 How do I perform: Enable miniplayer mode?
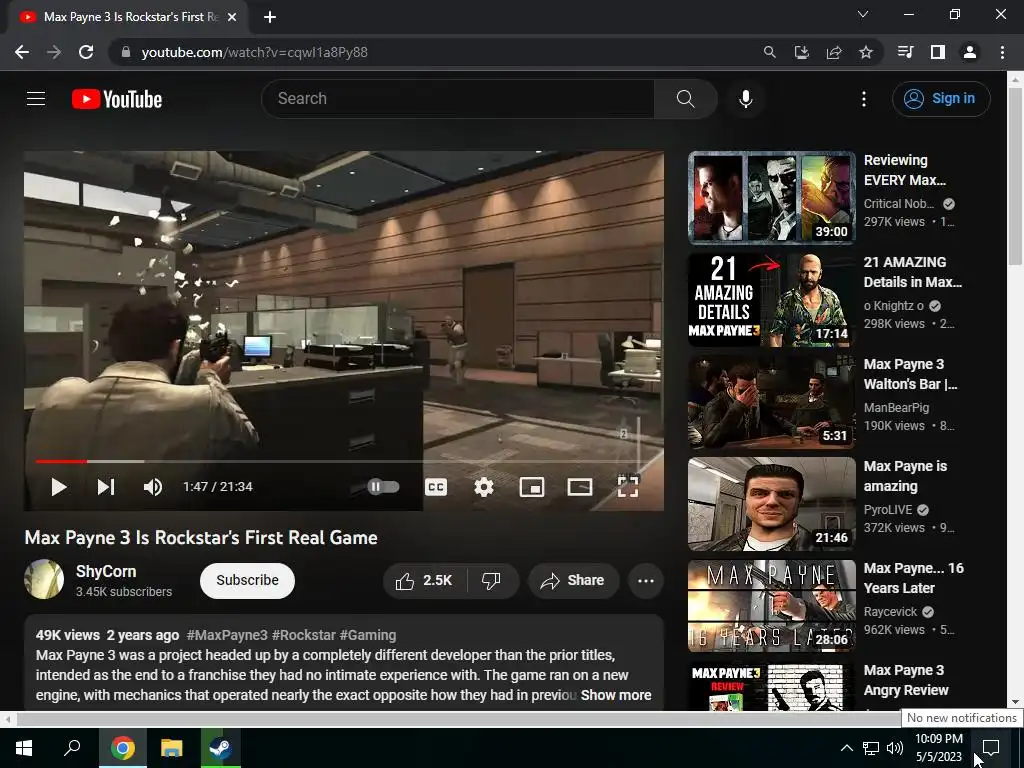click(532, 487)
